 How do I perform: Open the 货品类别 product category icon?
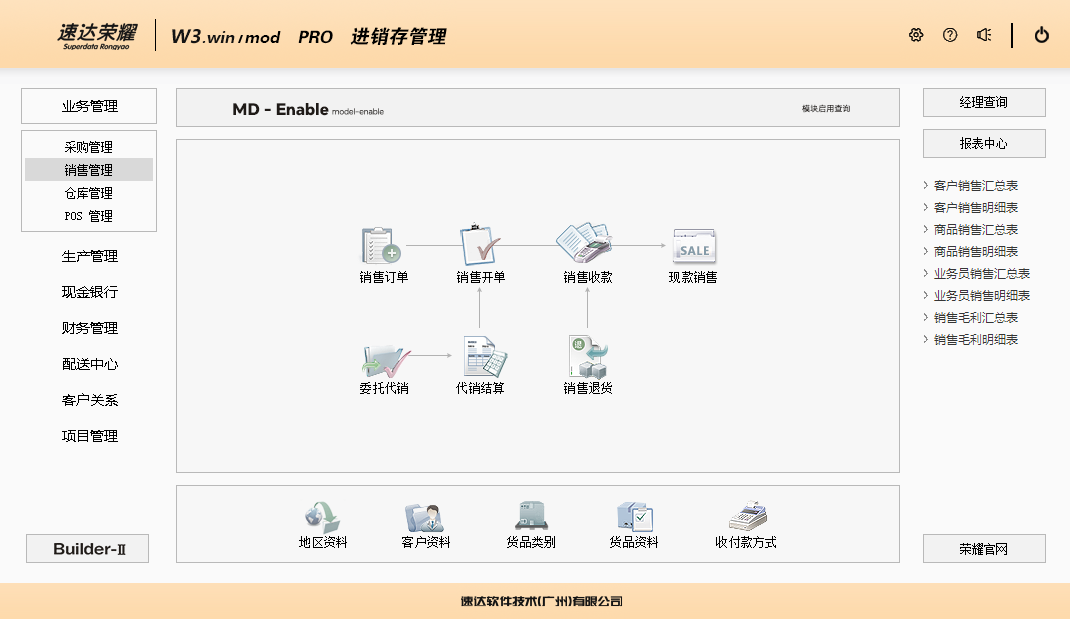point(530,518)
